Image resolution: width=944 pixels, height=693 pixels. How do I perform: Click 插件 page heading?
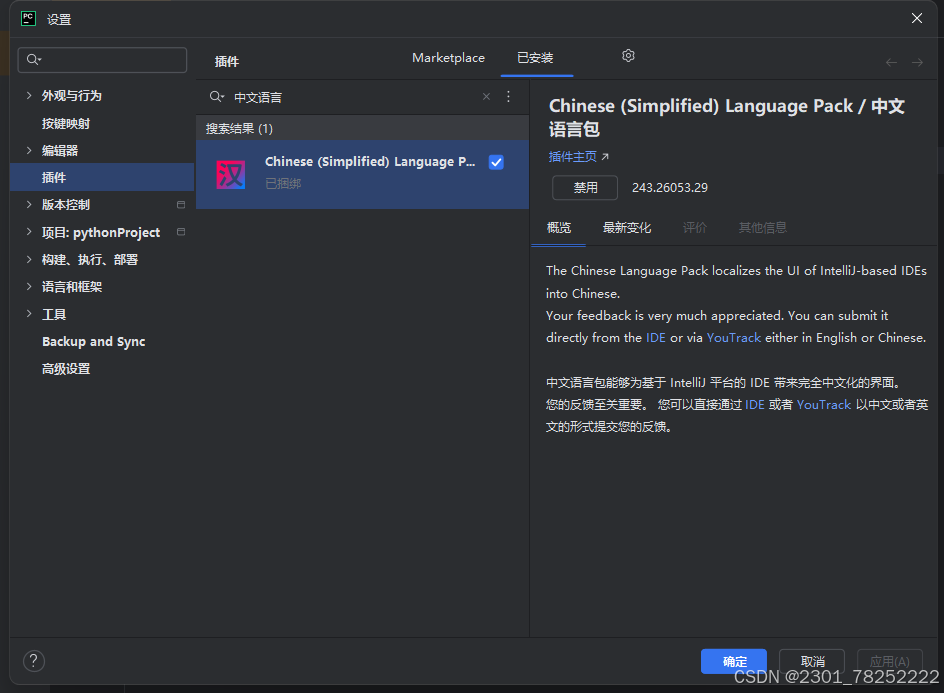pos(227,61)
